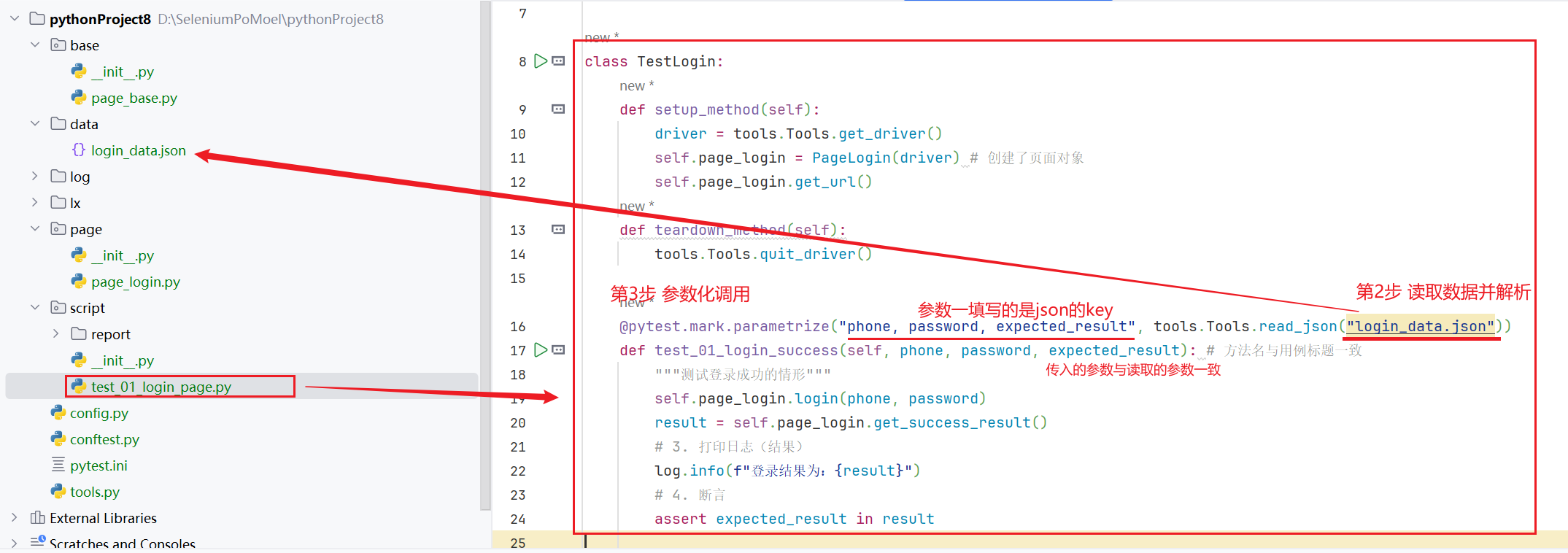
Task: Click the Scratches and Consoles icon
Action: [x=38, y=543]
